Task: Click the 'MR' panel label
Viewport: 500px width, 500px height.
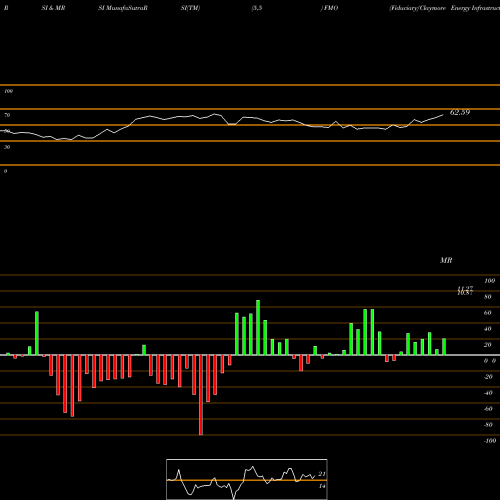Action: 446,260
